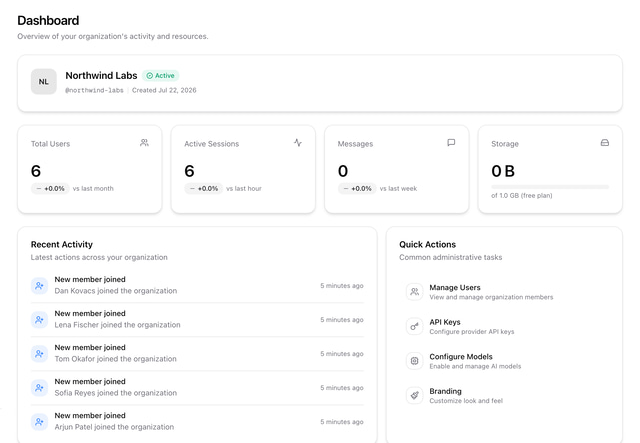Click the Dashboard page heading

[x=48, y=20]
